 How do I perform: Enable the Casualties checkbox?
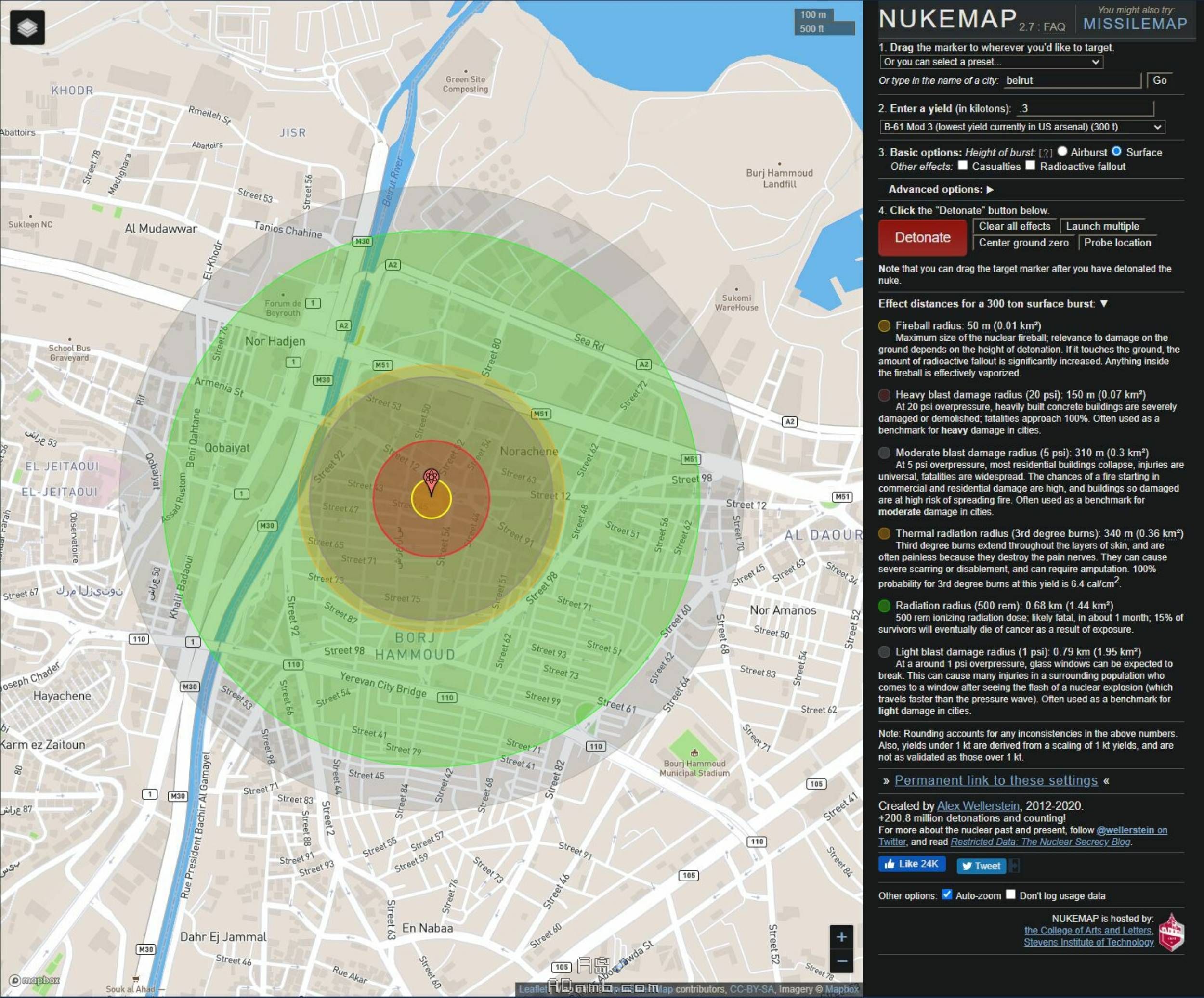(x=963, y=166)
